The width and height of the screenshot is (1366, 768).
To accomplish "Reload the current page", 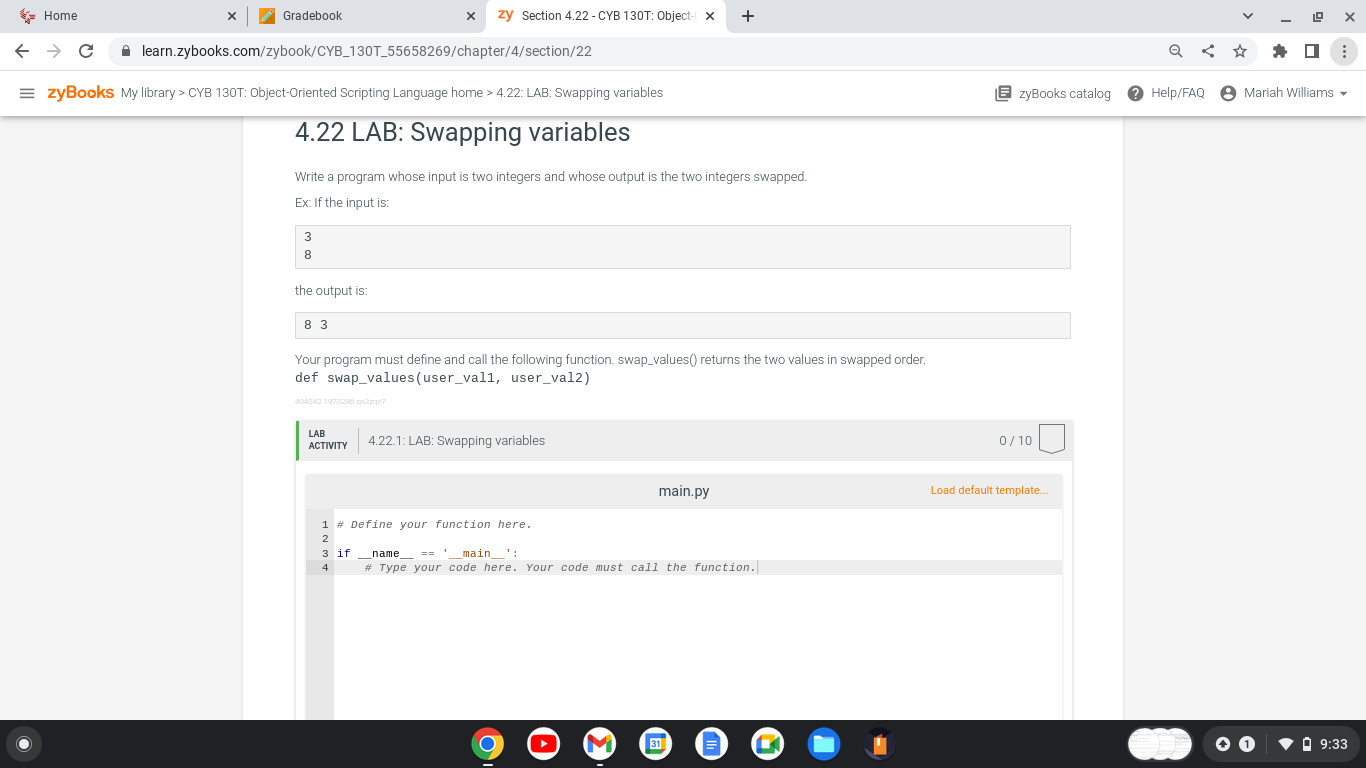I will 84,49.
